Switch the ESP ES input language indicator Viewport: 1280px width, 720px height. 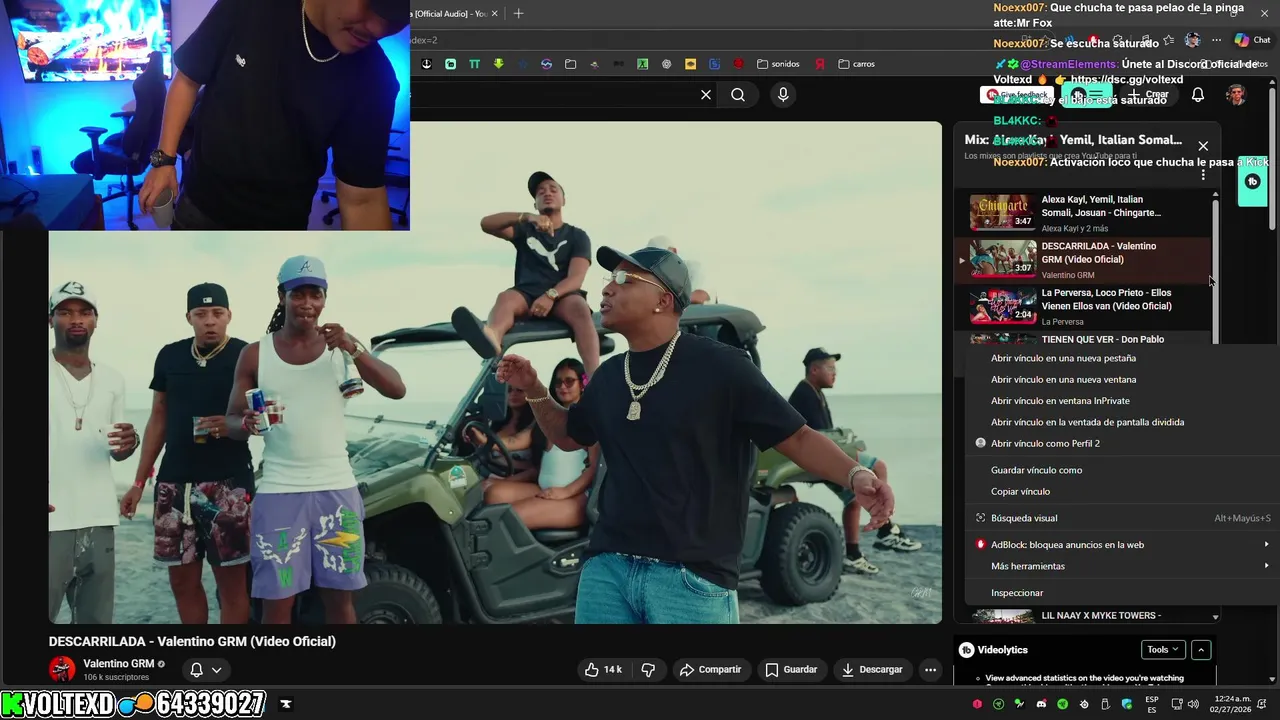click(x=1152, y=704)
